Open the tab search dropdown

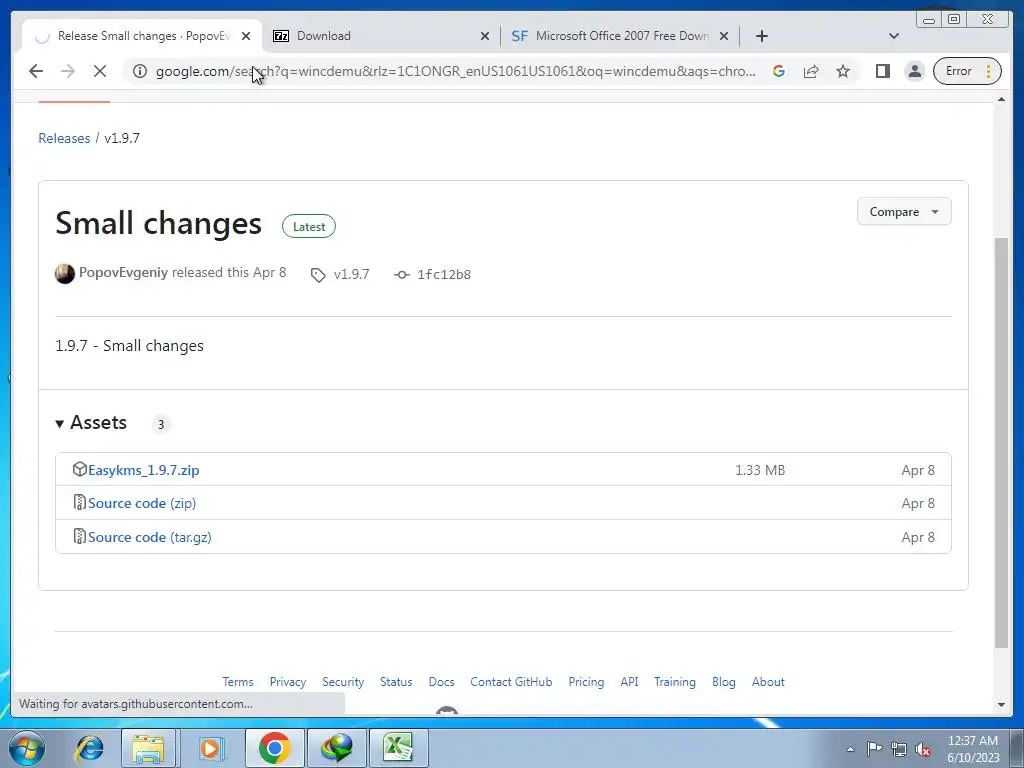pyautogui.click(x=894, y=36)
